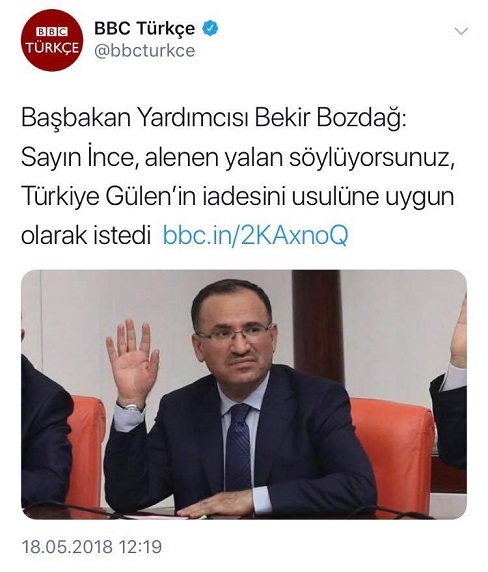488x572 pixels.
Task: Click the BBC blocks logo inside the avatar
Action: [52, 32]
